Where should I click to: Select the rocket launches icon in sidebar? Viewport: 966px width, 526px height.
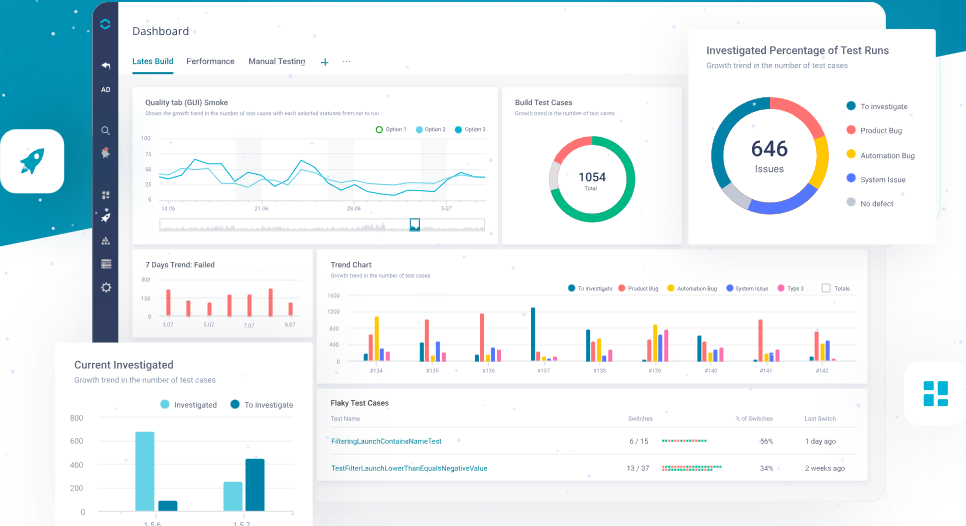tap(106, 217)
